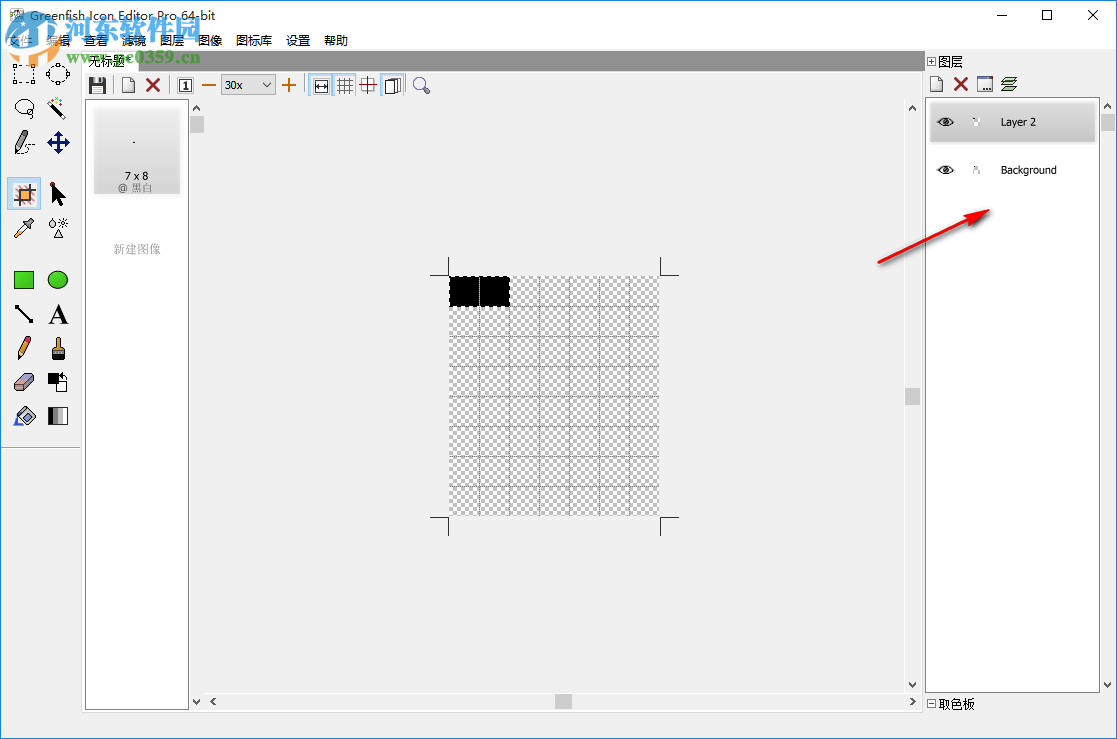1117x739 pixels.
Task: Open the Lasso selection tool
Action: (x=23, y=108)
